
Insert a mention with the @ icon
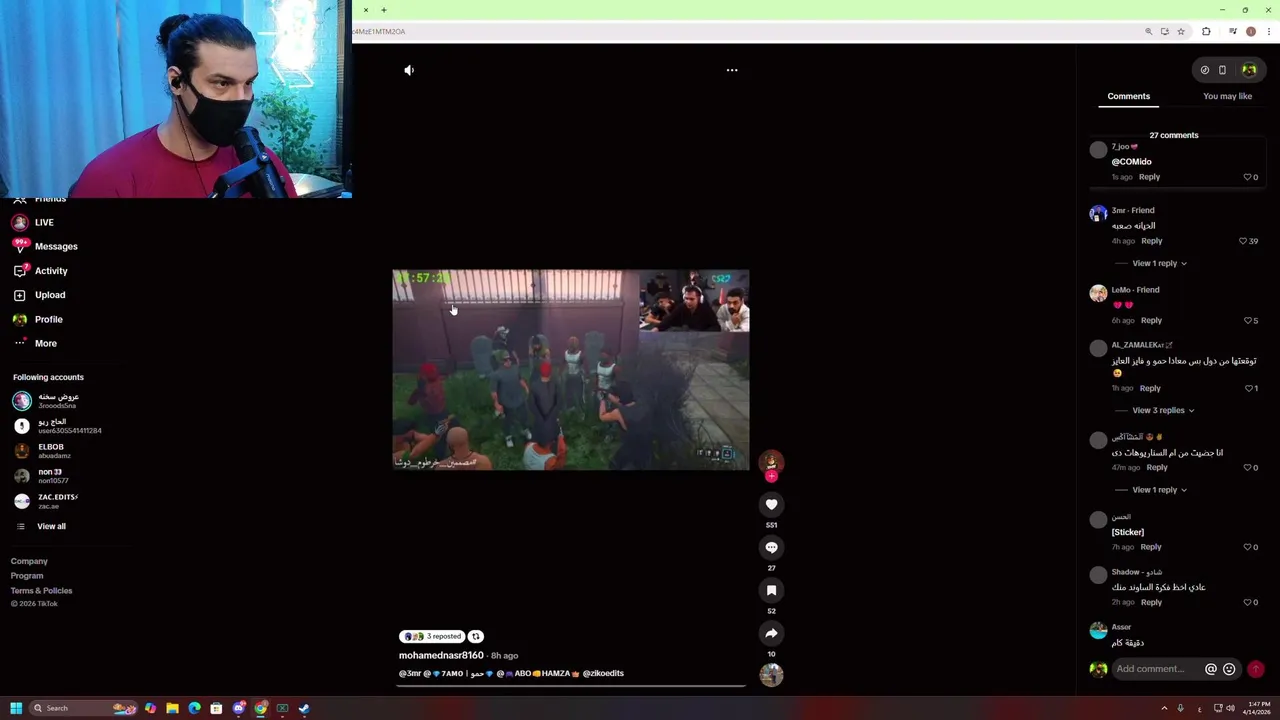tap(1210, 669)
